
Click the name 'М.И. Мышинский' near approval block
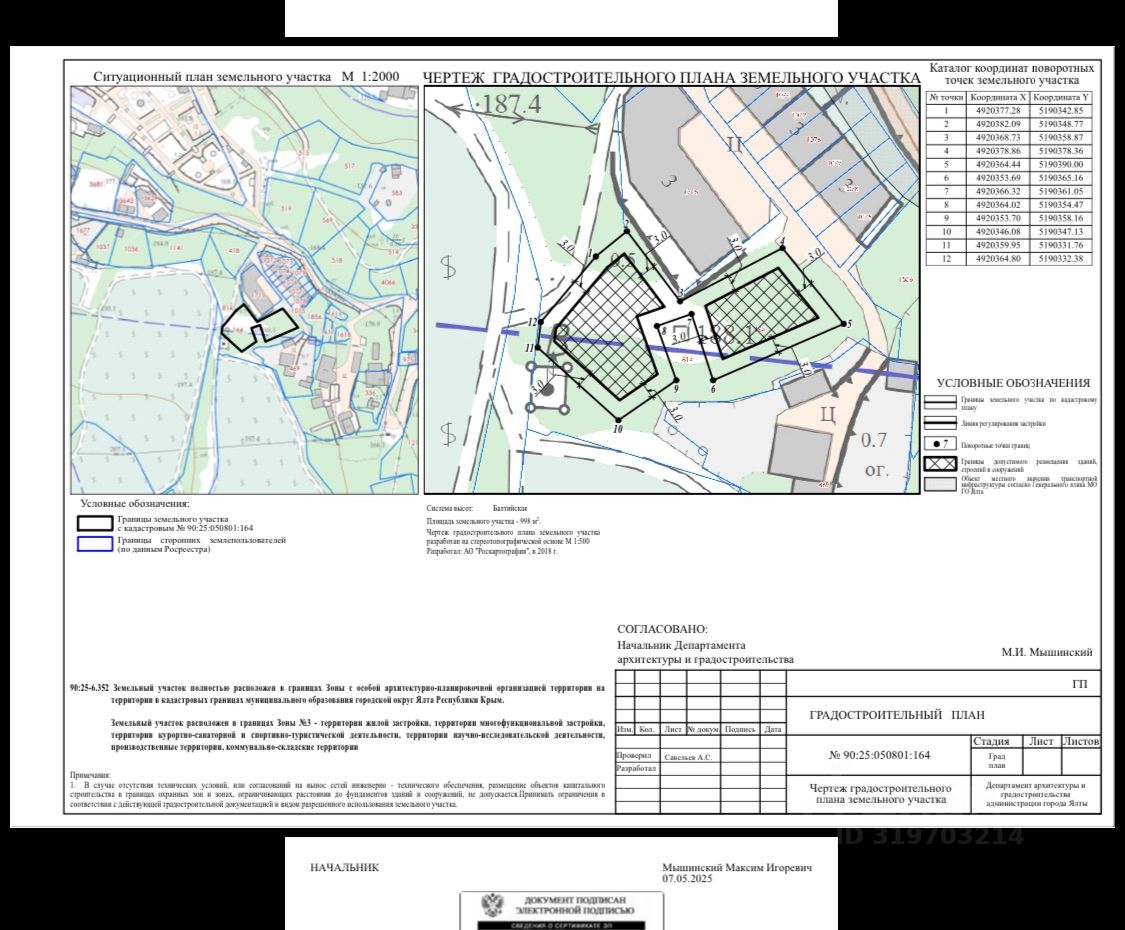pos(1047,652)
